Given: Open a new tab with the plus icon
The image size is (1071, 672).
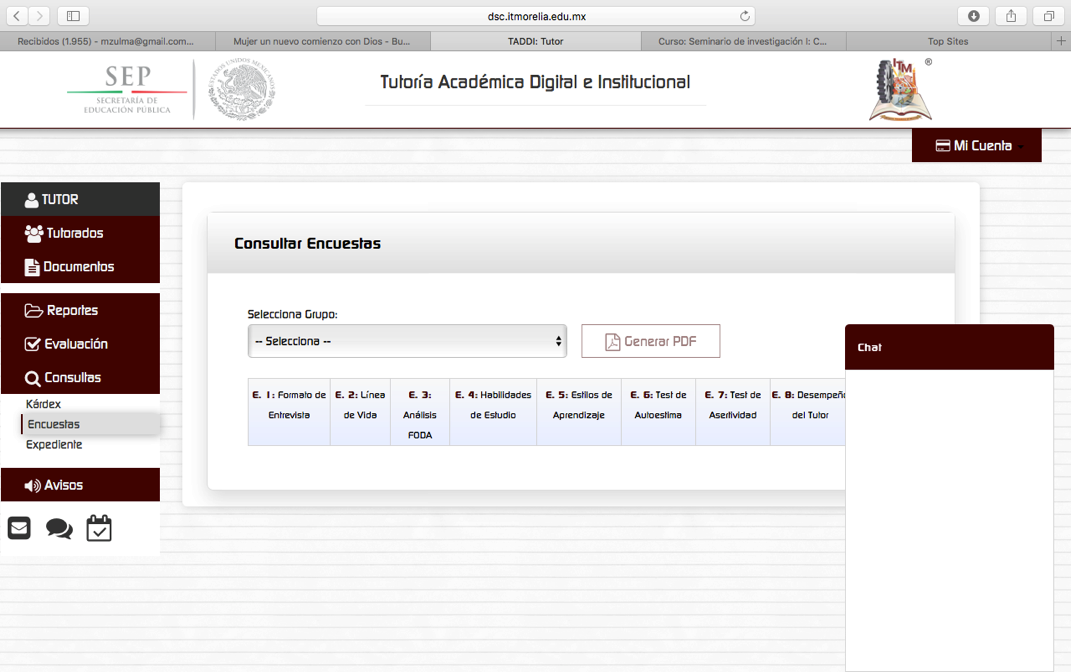Looking at the screenshot, I should click(1060, 41).
